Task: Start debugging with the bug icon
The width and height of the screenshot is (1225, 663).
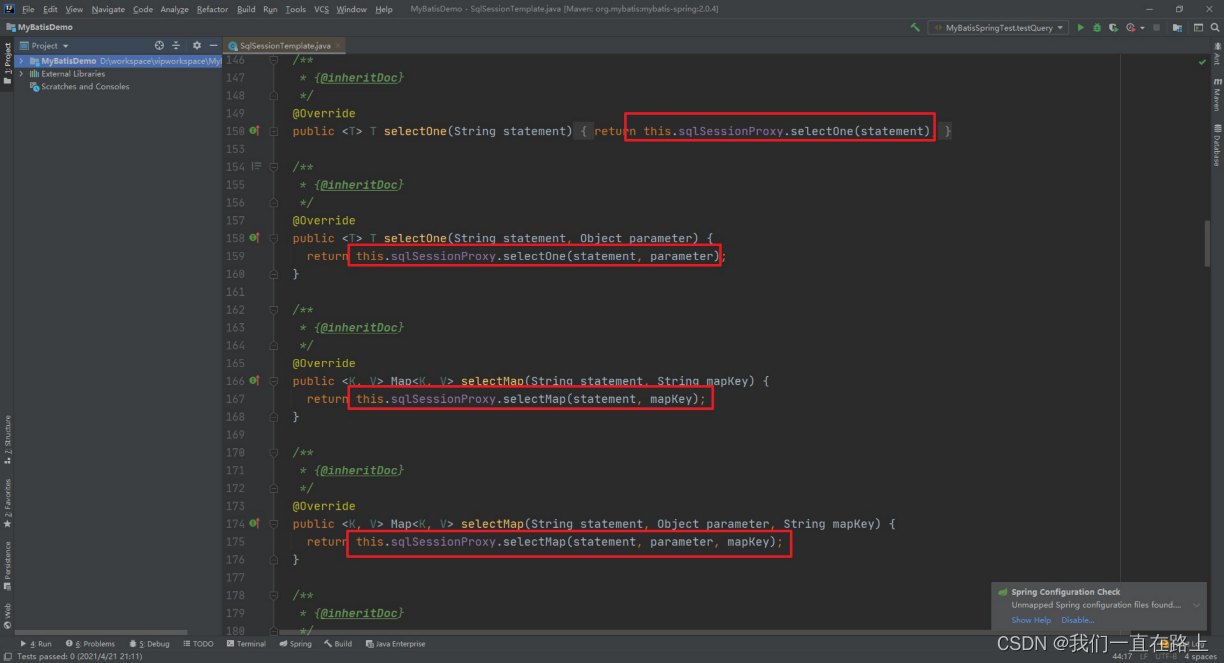Action: [1097, 28]
